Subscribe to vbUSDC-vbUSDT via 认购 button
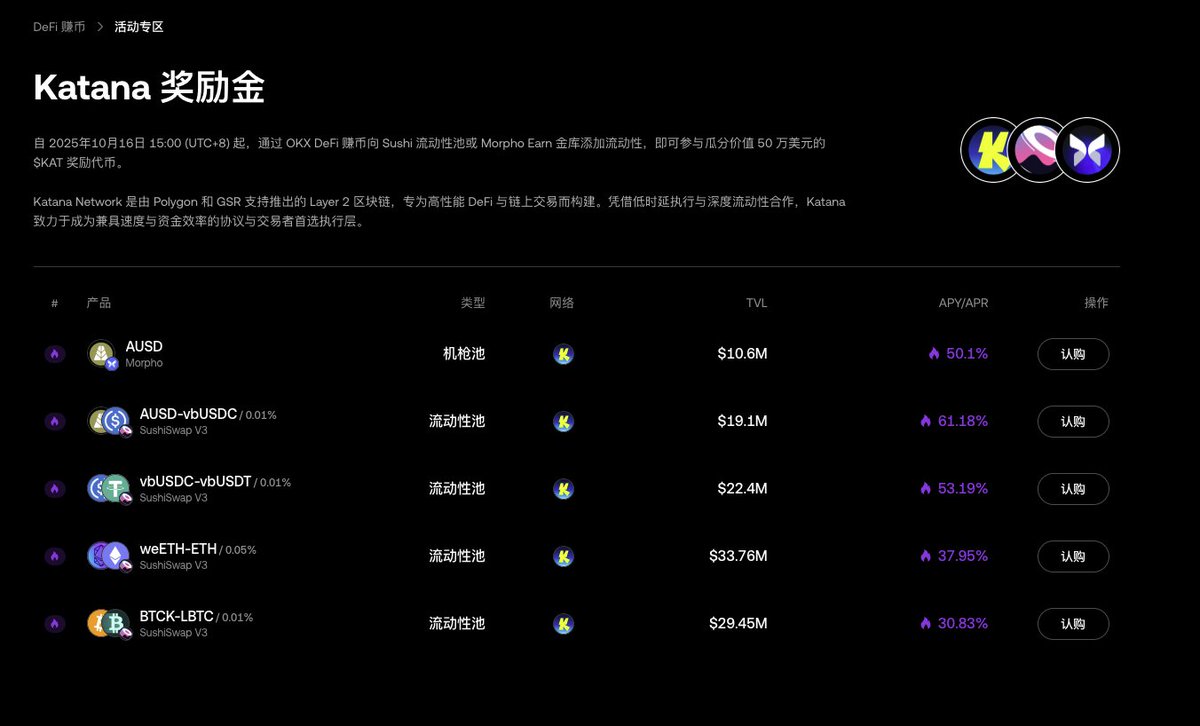Viewport: 1200px width, 726px height. [1072, 489]
